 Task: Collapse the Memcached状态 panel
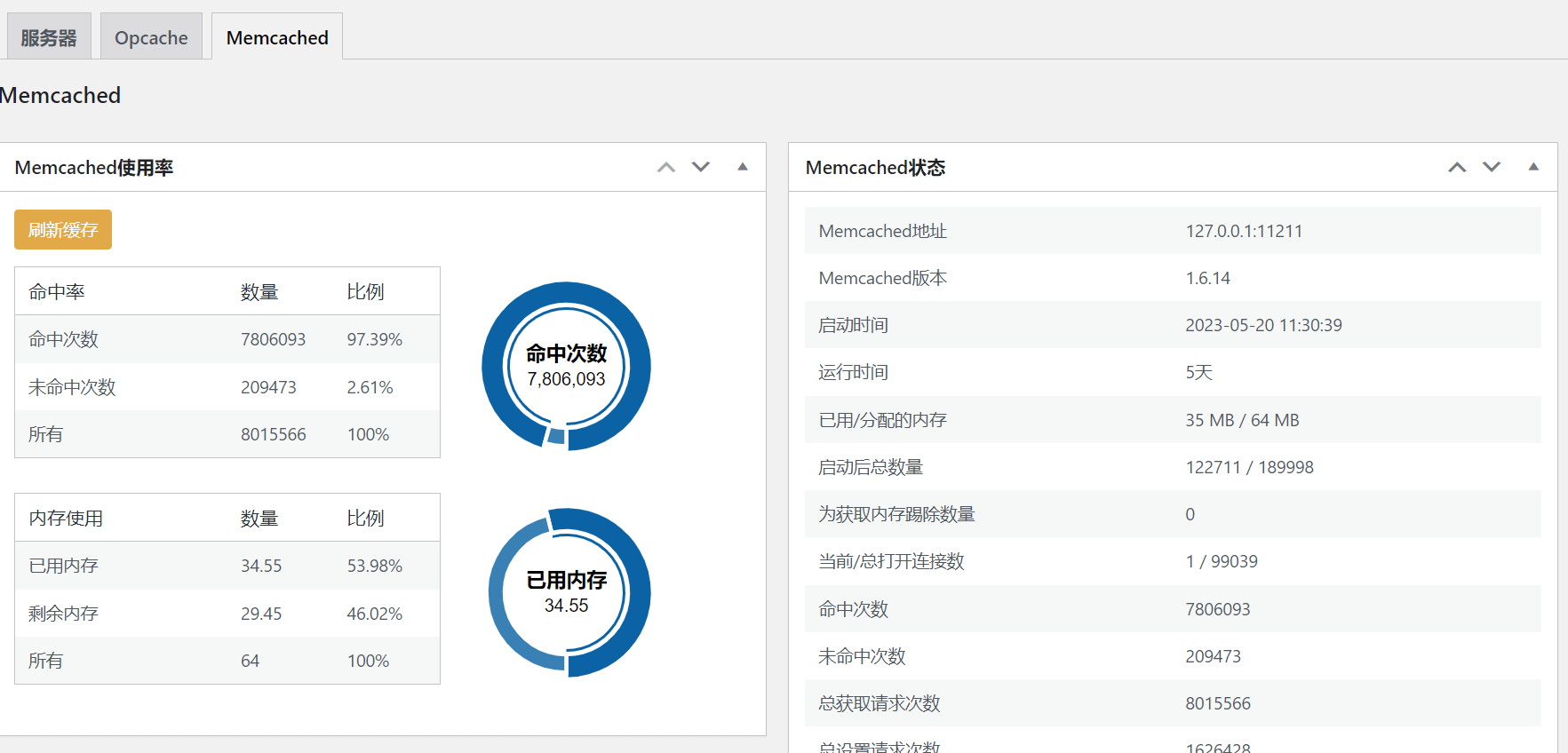click(1533, 167)
